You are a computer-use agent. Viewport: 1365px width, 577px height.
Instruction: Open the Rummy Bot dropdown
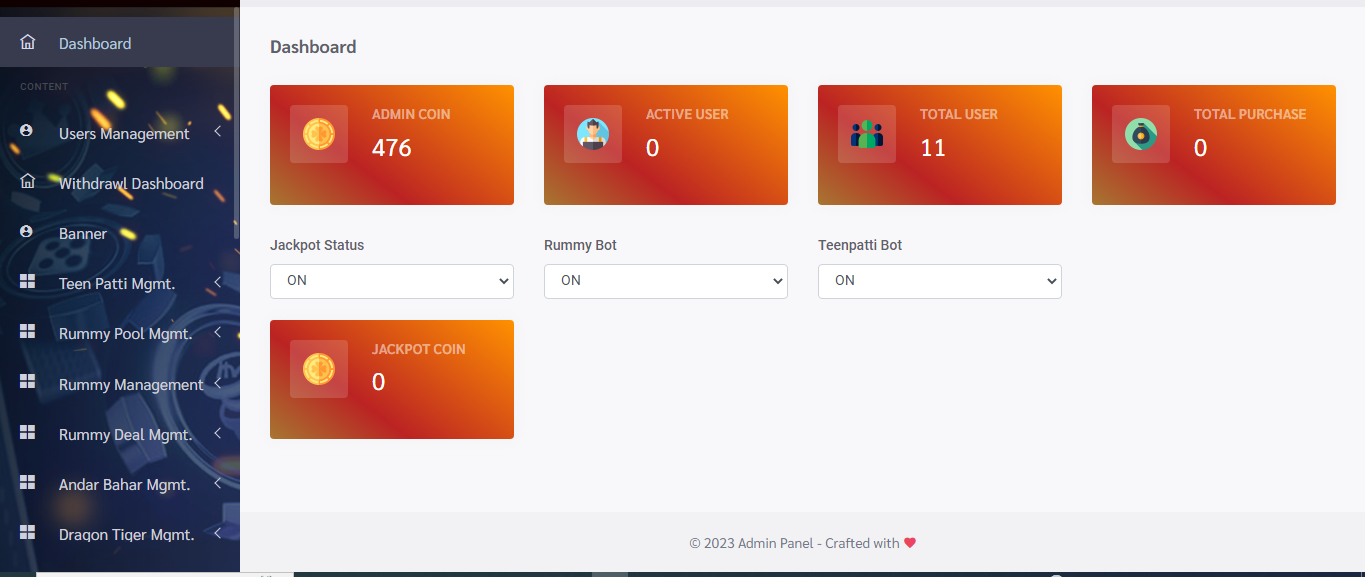[665, 281]
